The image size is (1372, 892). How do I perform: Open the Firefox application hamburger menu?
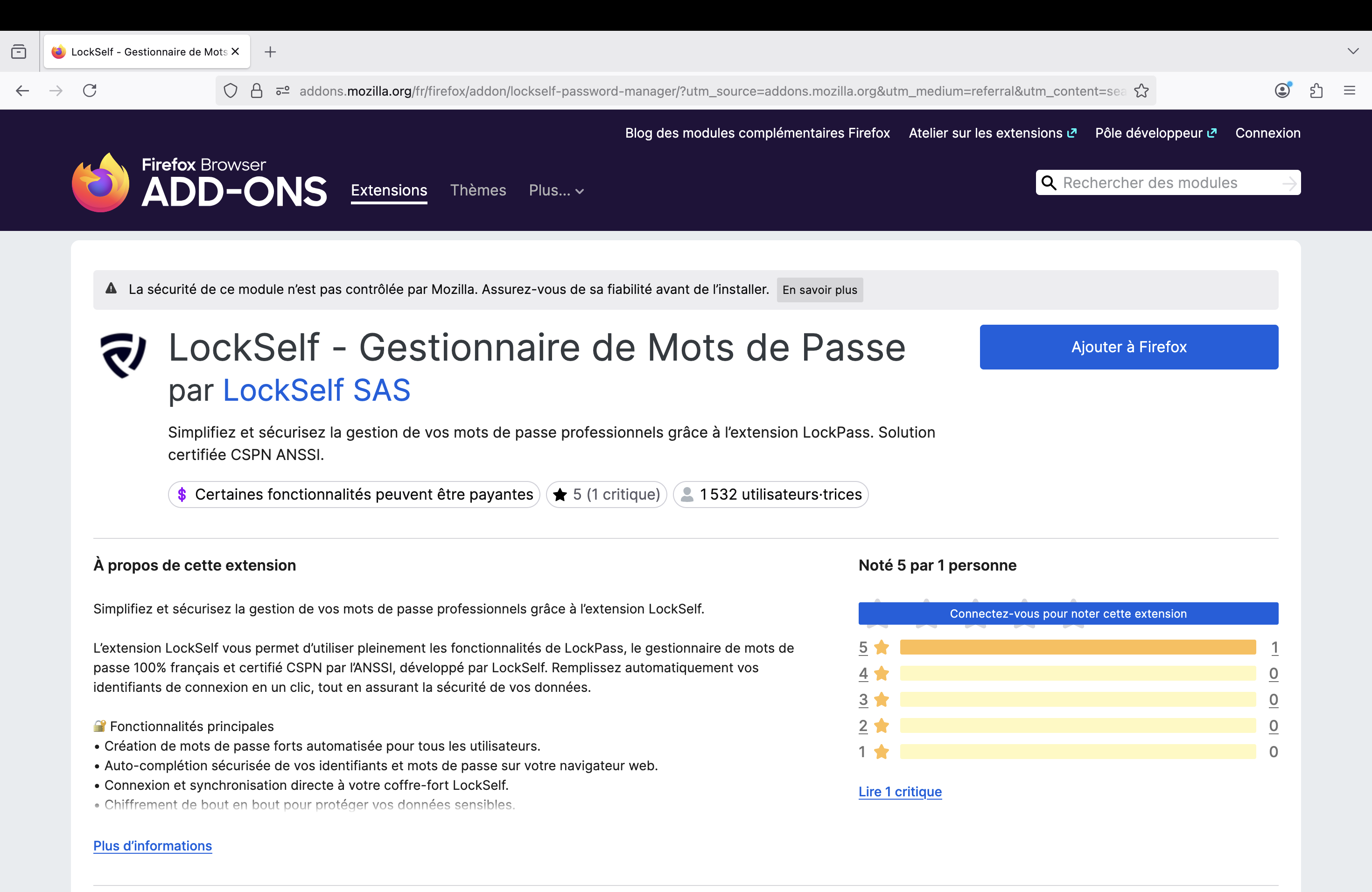pyautogui.click(x=1350, y=91)
